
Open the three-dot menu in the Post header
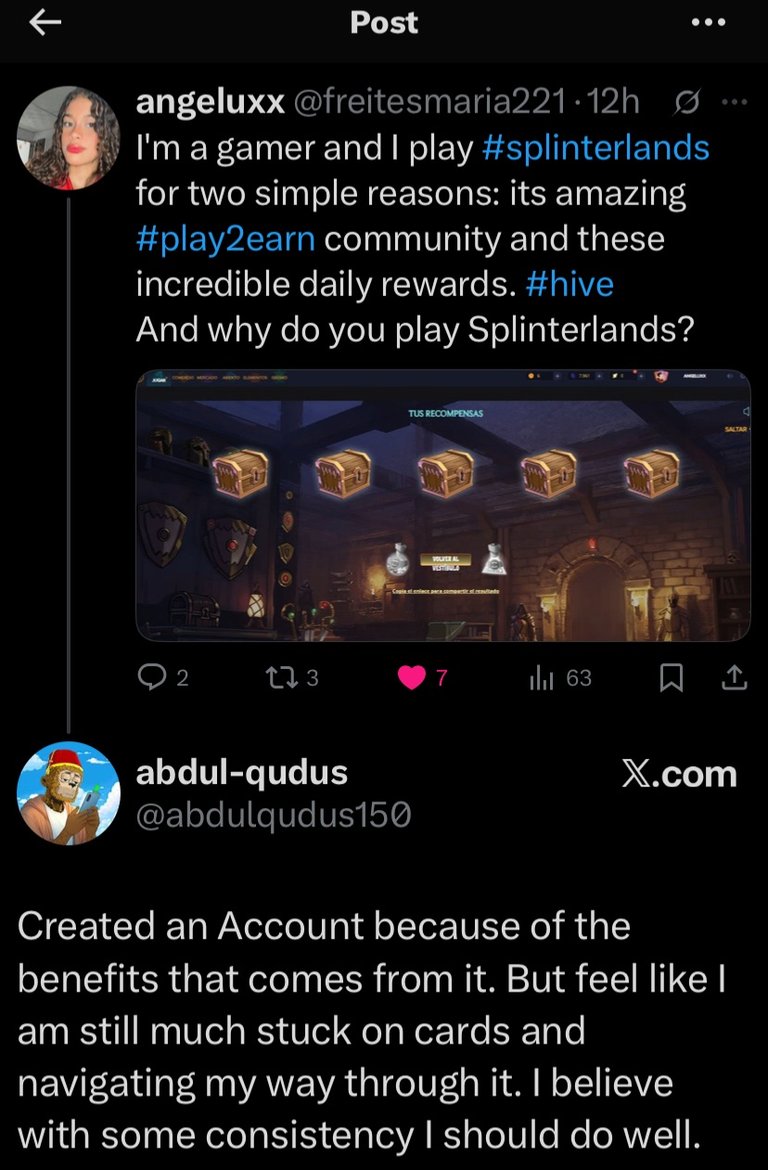pos(708,24)
